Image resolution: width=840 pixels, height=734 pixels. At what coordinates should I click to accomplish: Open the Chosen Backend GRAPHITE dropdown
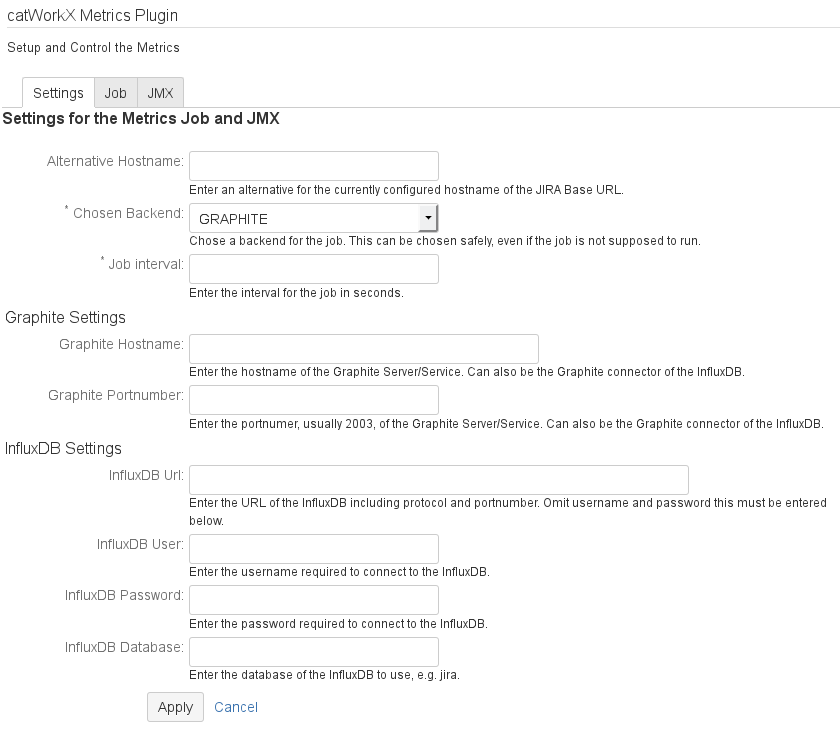(x=313, y=218)
